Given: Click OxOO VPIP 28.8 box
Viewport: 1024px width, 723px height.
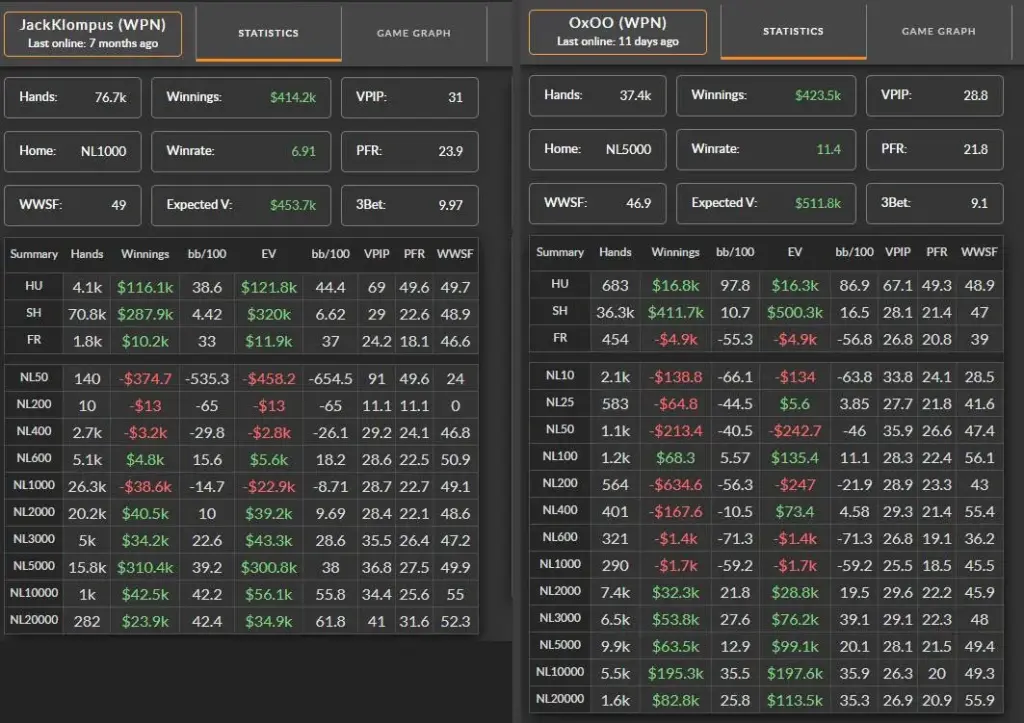Looking at the screenshot, I should 935,95.
